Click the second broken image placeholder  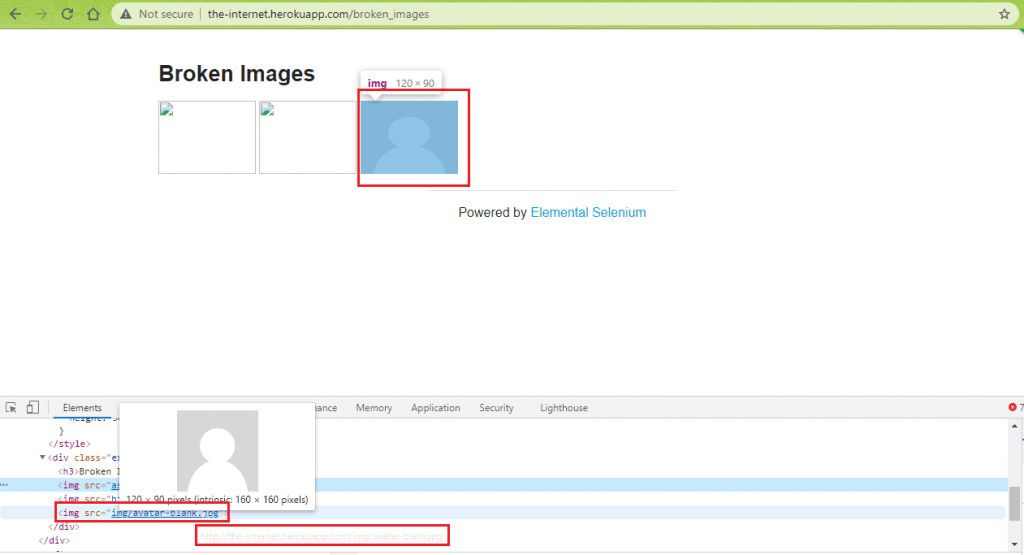(308, 137)
